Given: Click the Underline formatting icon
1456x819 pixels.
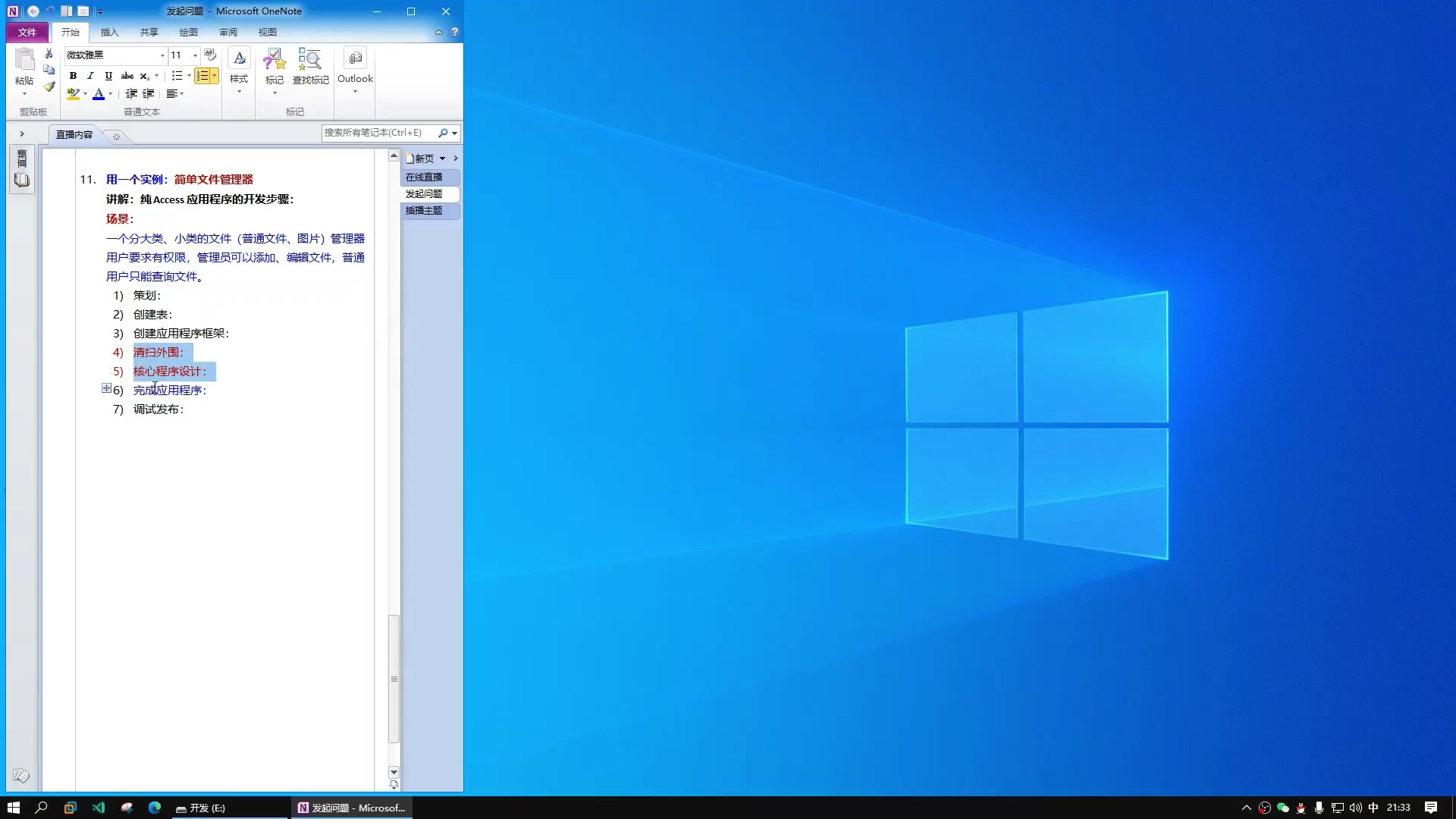Looking at the screenshot, I should click(x=108, y=76).
